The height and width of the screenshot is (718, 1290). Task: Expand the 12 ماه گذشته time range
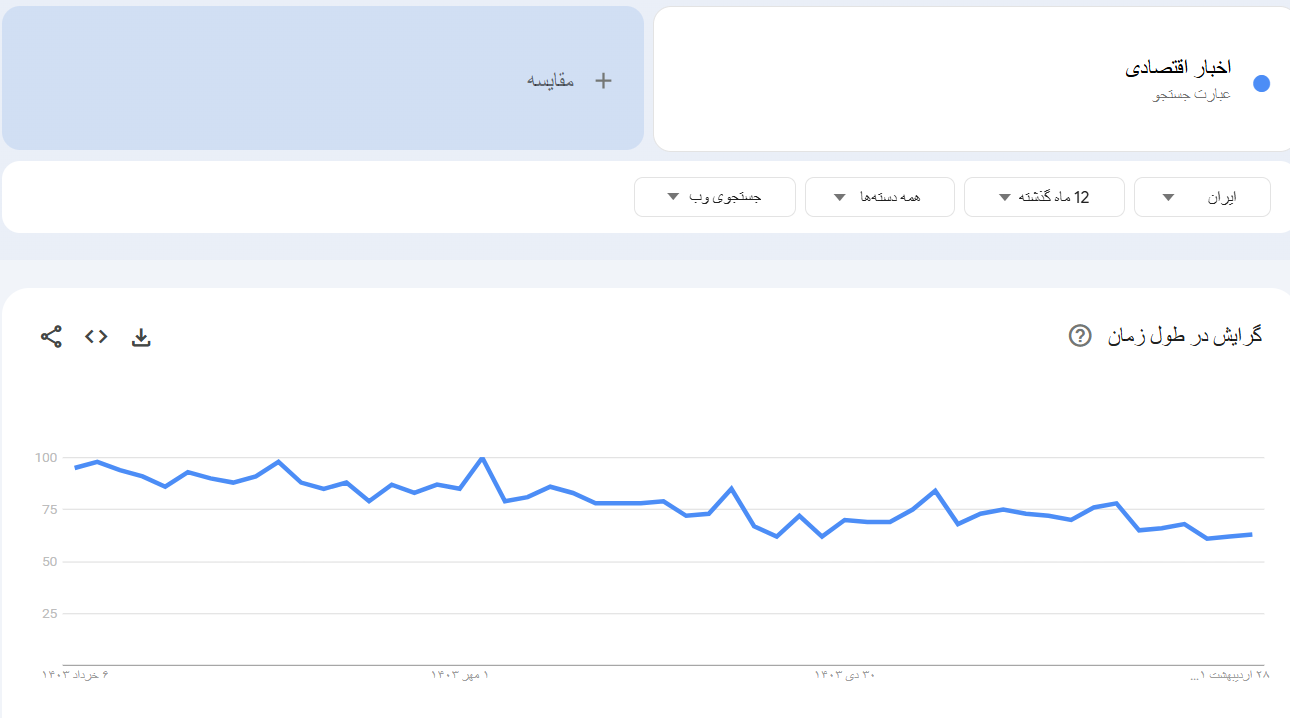(1044, 197)
